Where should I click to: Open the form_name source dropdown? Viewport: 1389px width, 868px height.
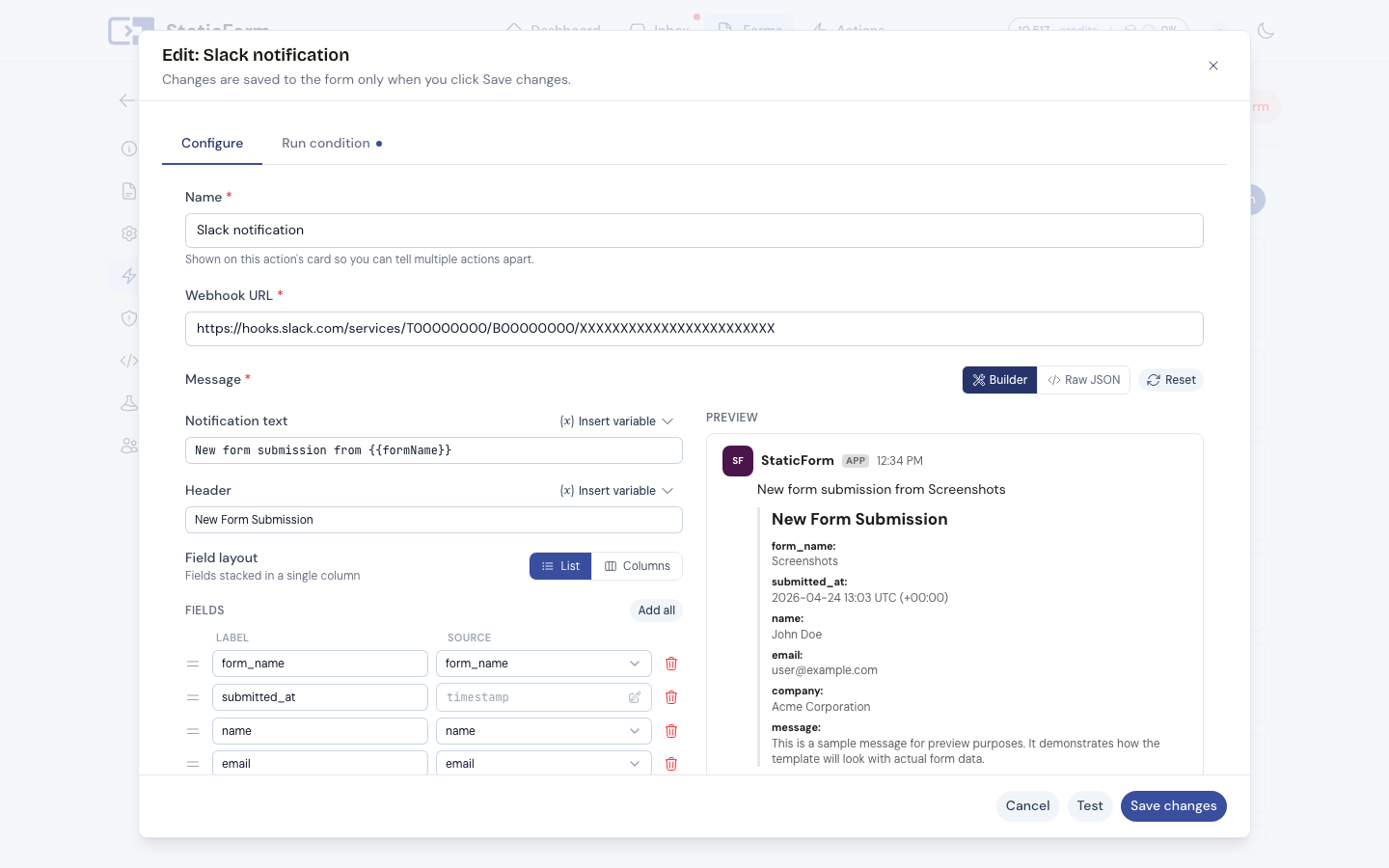click(x=544, y=664)
